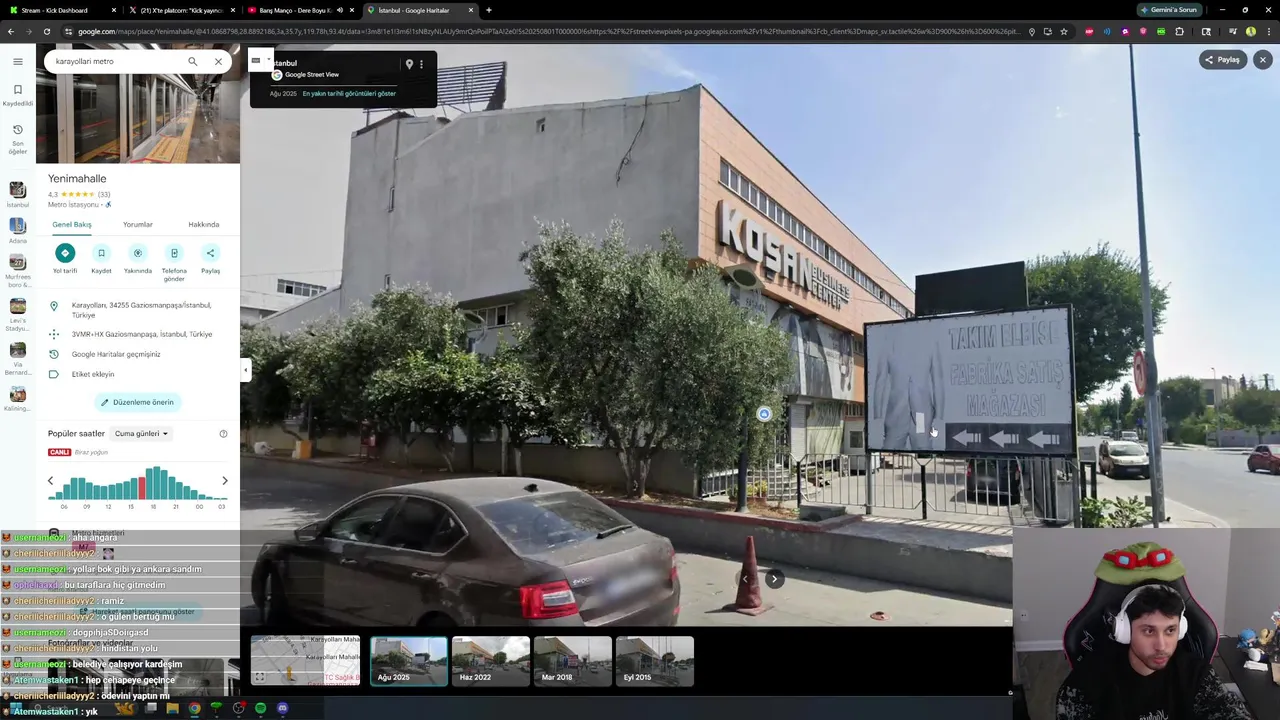Open Google Haritalar geçmişiniz link

click(x=138, y=354)
